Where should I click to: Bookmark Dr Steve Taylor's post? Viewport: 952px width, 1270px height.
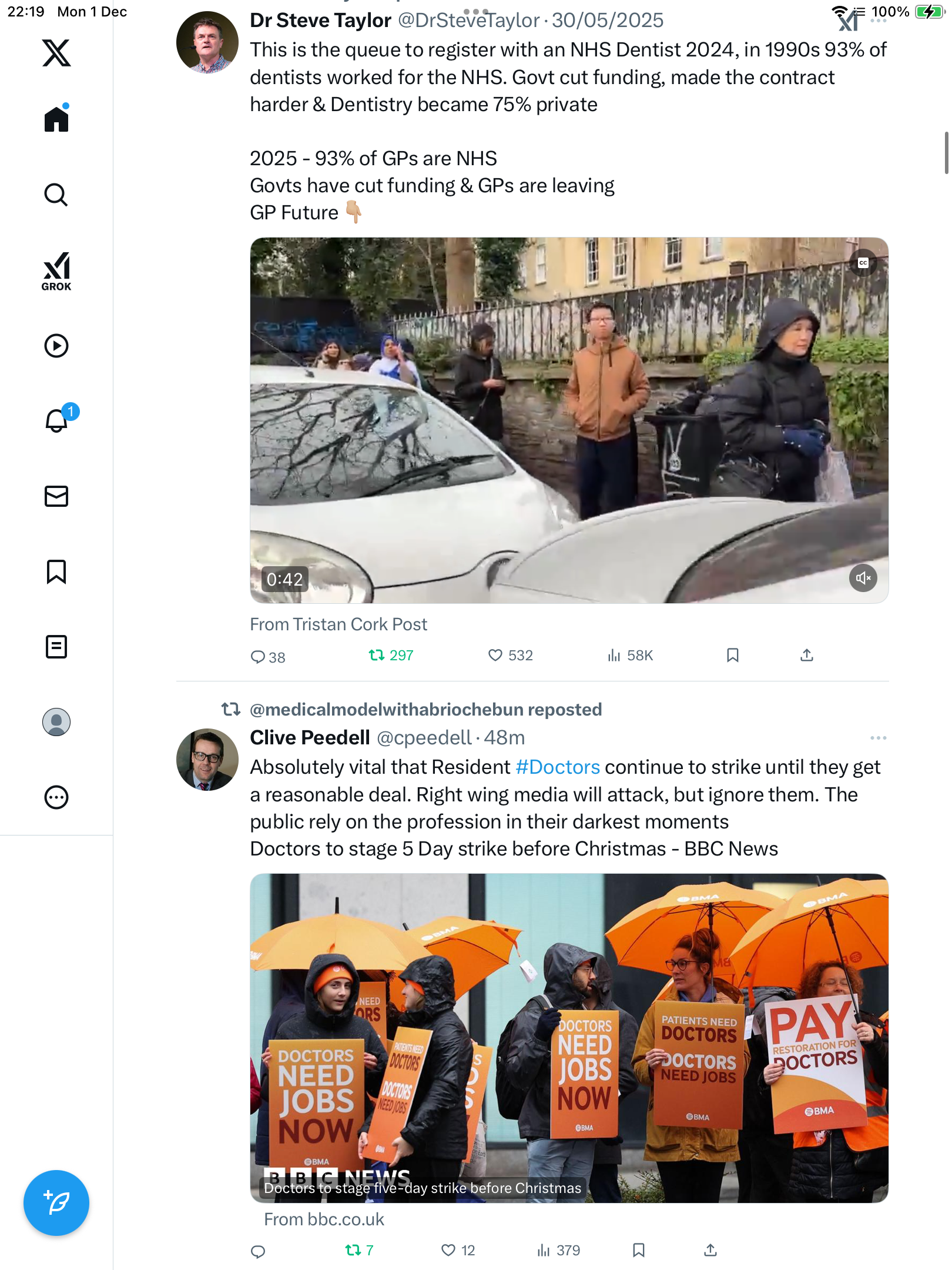(732, 655)
